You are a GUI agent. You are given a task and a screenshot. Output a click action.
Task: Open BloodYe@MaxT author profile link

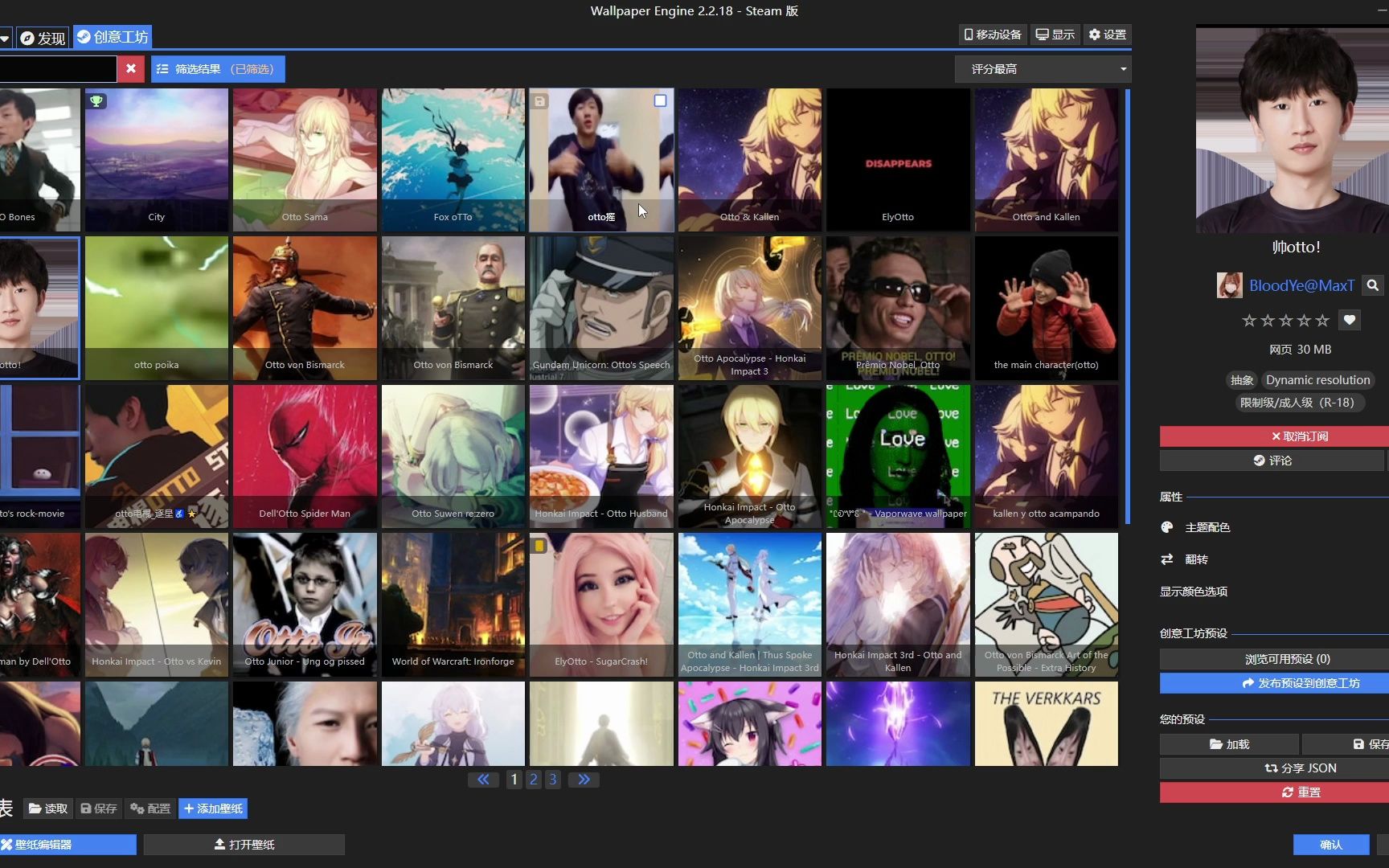tap(1301, 285)
